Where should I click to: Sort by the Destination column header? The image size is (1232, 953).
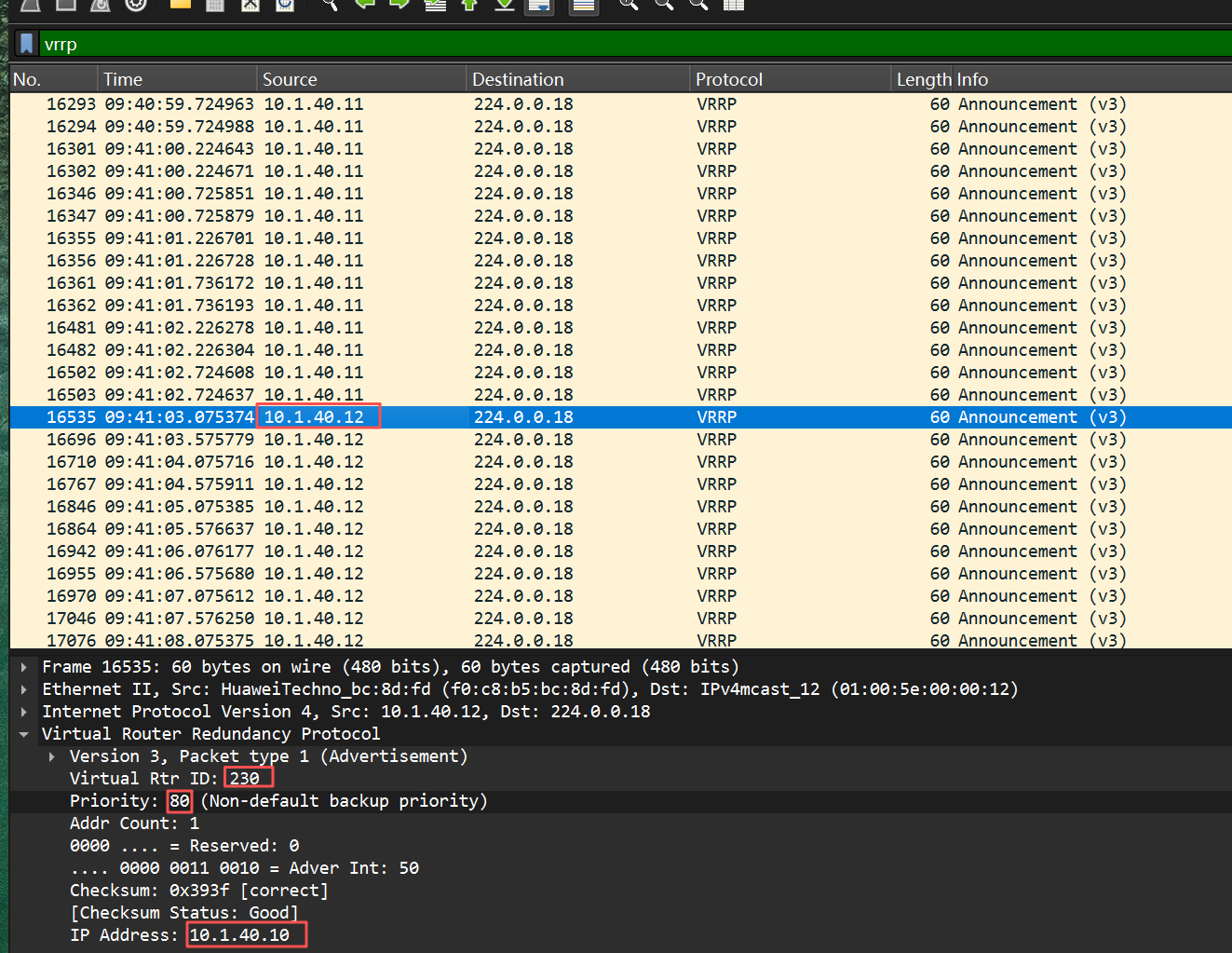pyautogui.click(x=577, y=80)
